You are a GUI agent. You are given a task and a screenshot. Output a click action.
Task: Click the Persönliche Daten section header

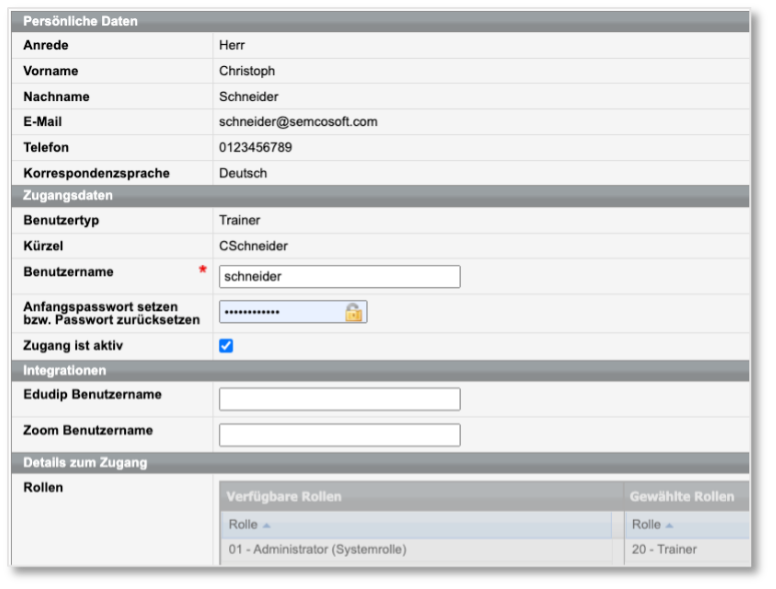(x=80, y=21)
